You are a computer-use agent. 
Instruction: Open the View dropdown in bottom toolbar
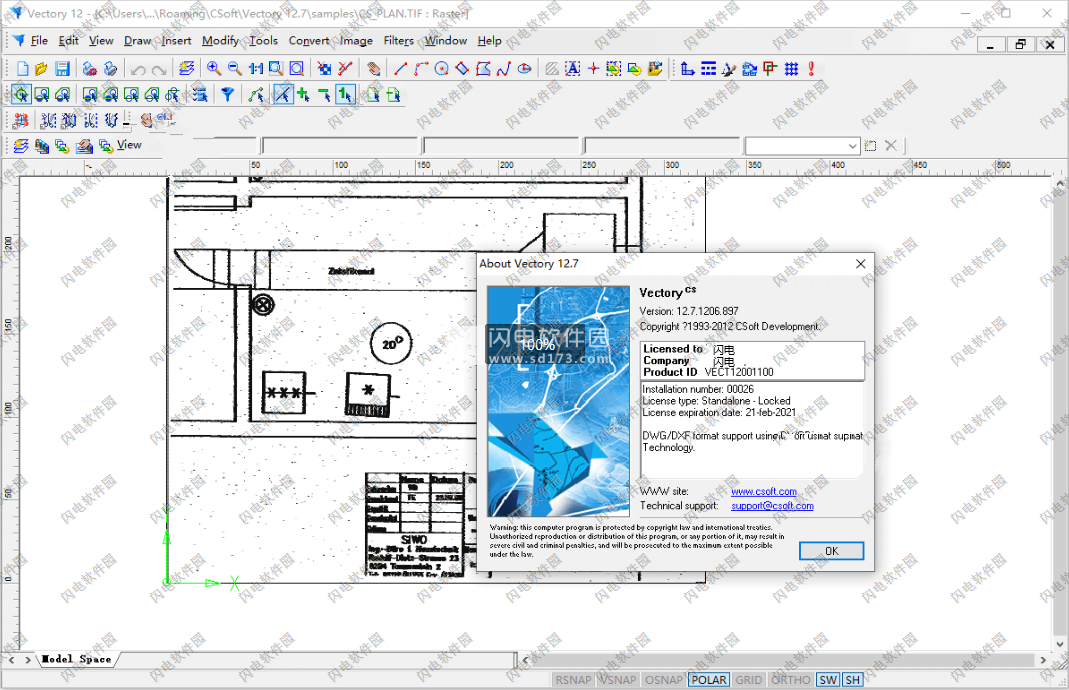(x=129, y=145)
